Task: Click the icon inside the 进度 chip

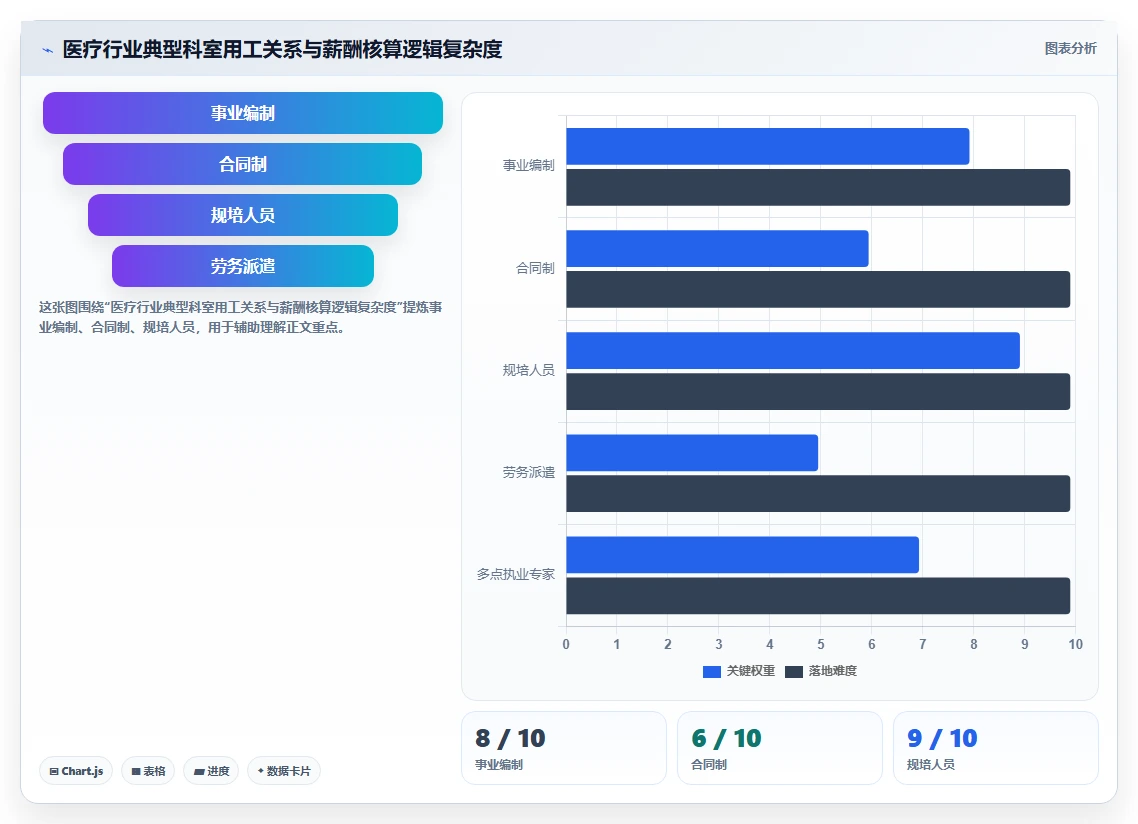Action: coord(199,772)
